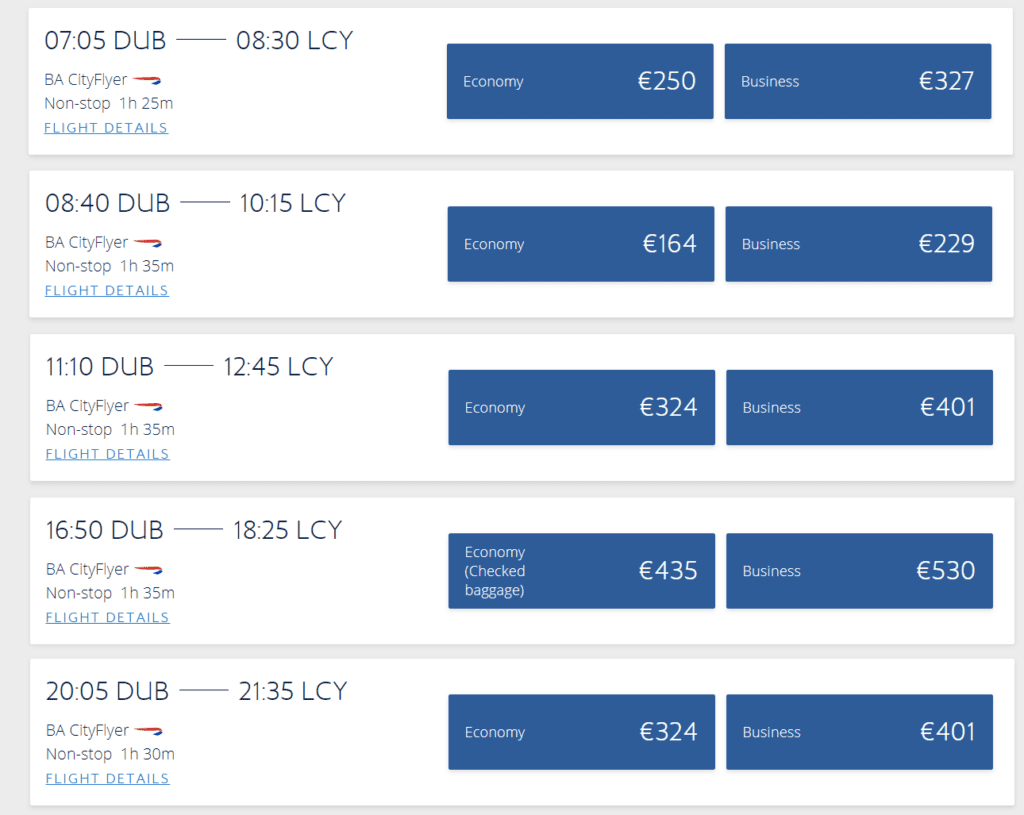This screenshot has height=815, width=1024.
Task: Select Business class on the last evening flight
Action: pyautogui.click(x=858, y=731)
